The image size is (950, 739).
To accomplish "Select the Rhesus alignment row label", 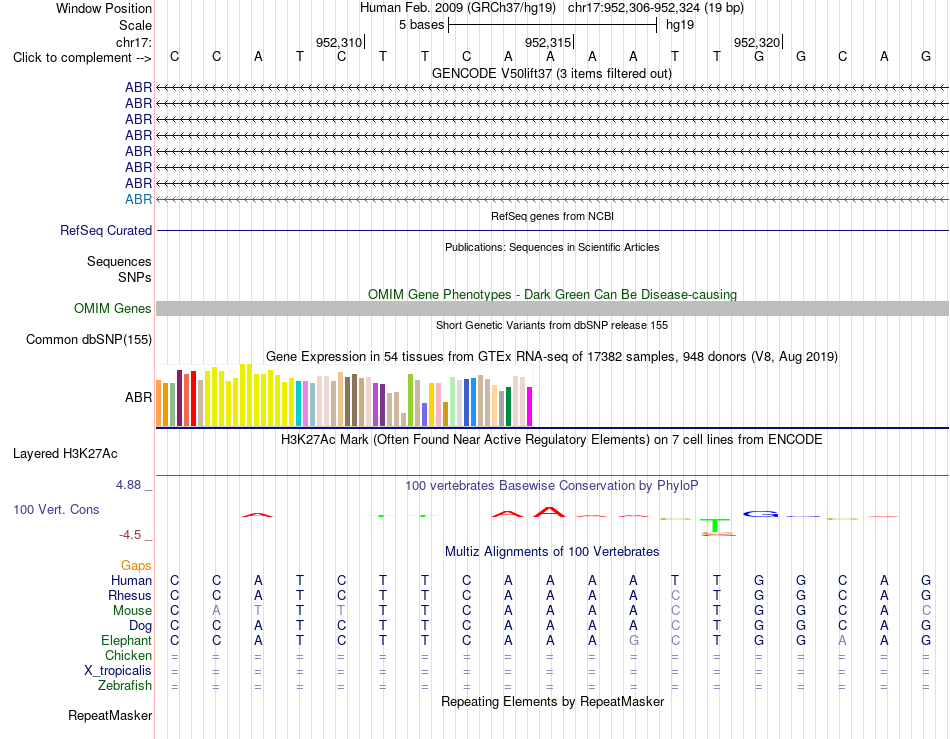I will (130, 596).
